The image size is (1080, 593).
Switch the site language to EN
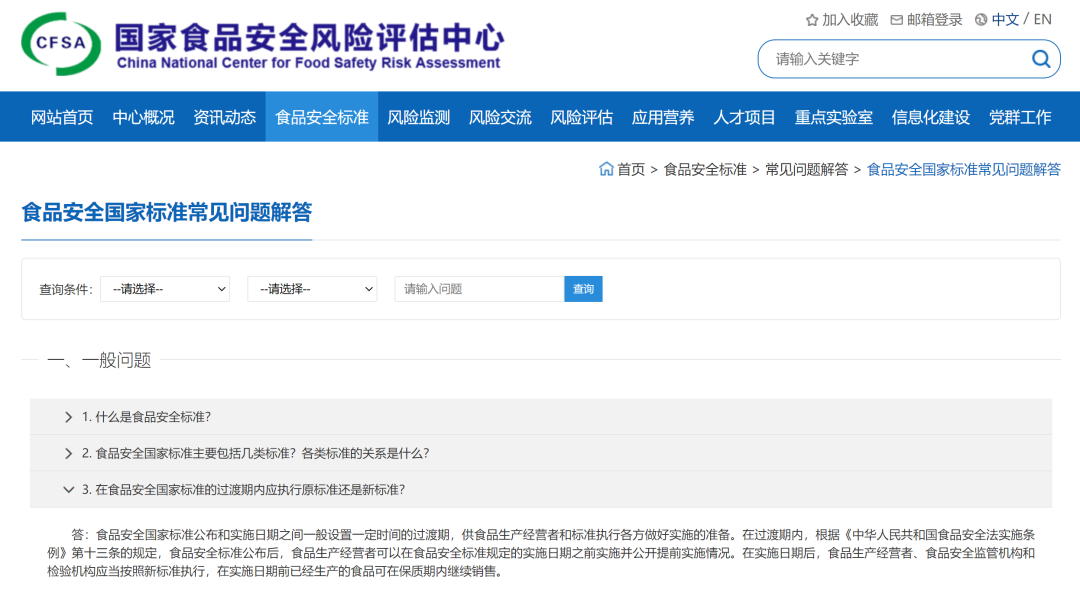click(x=1040, y=19)
